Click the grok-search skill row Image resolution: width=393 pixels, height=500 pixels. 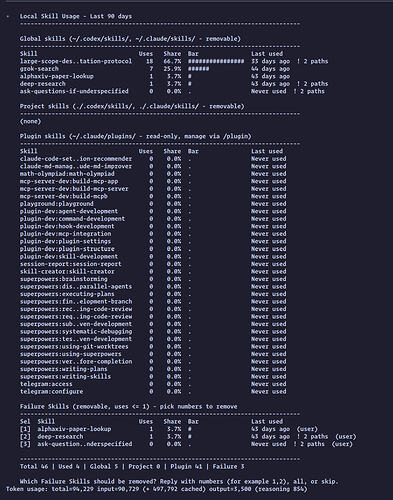[x=155, y=69]
